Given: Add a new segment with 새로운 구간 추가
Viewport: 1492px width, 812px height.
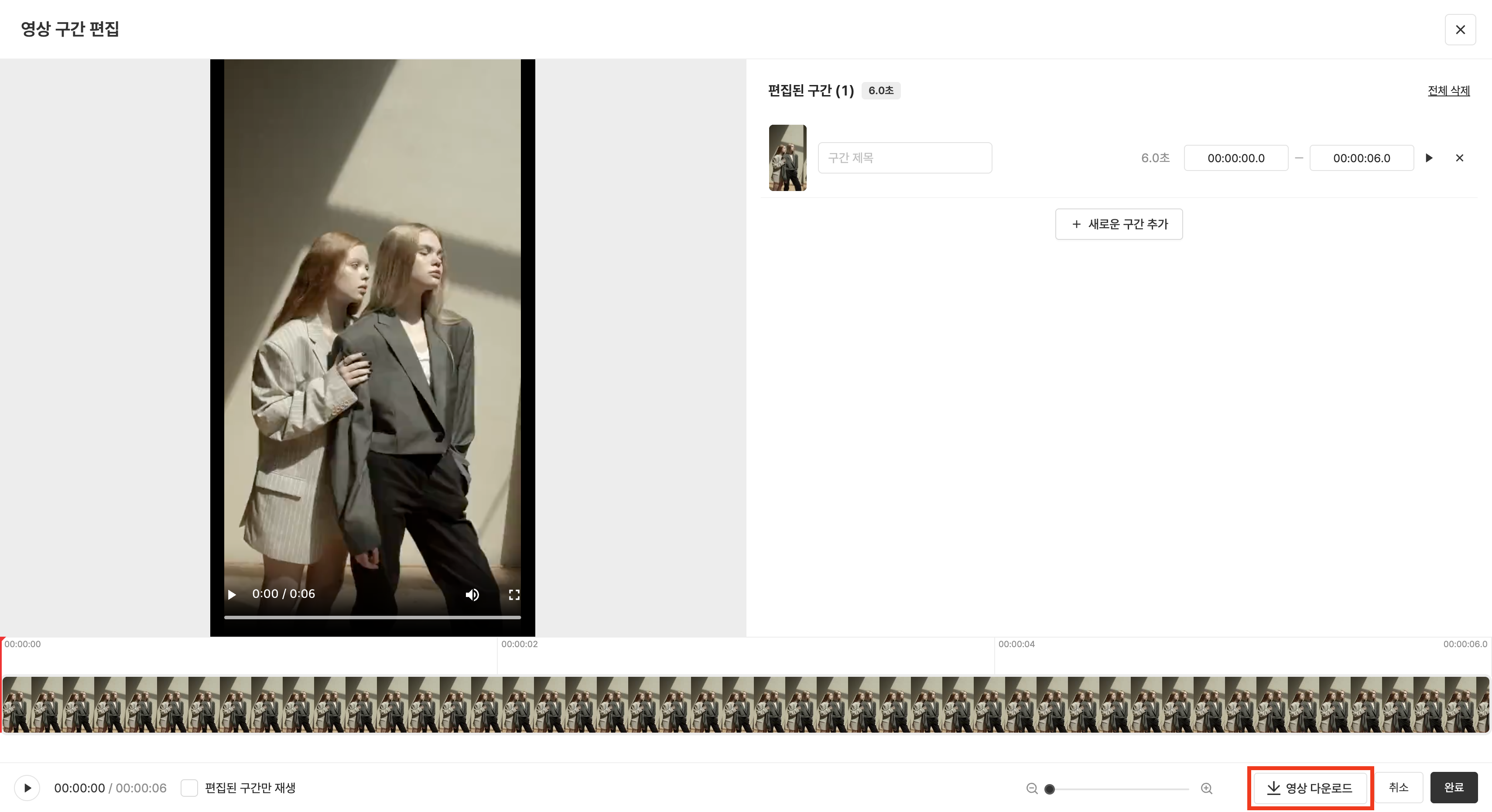Looking at the screenshot, I should 1119,224.
